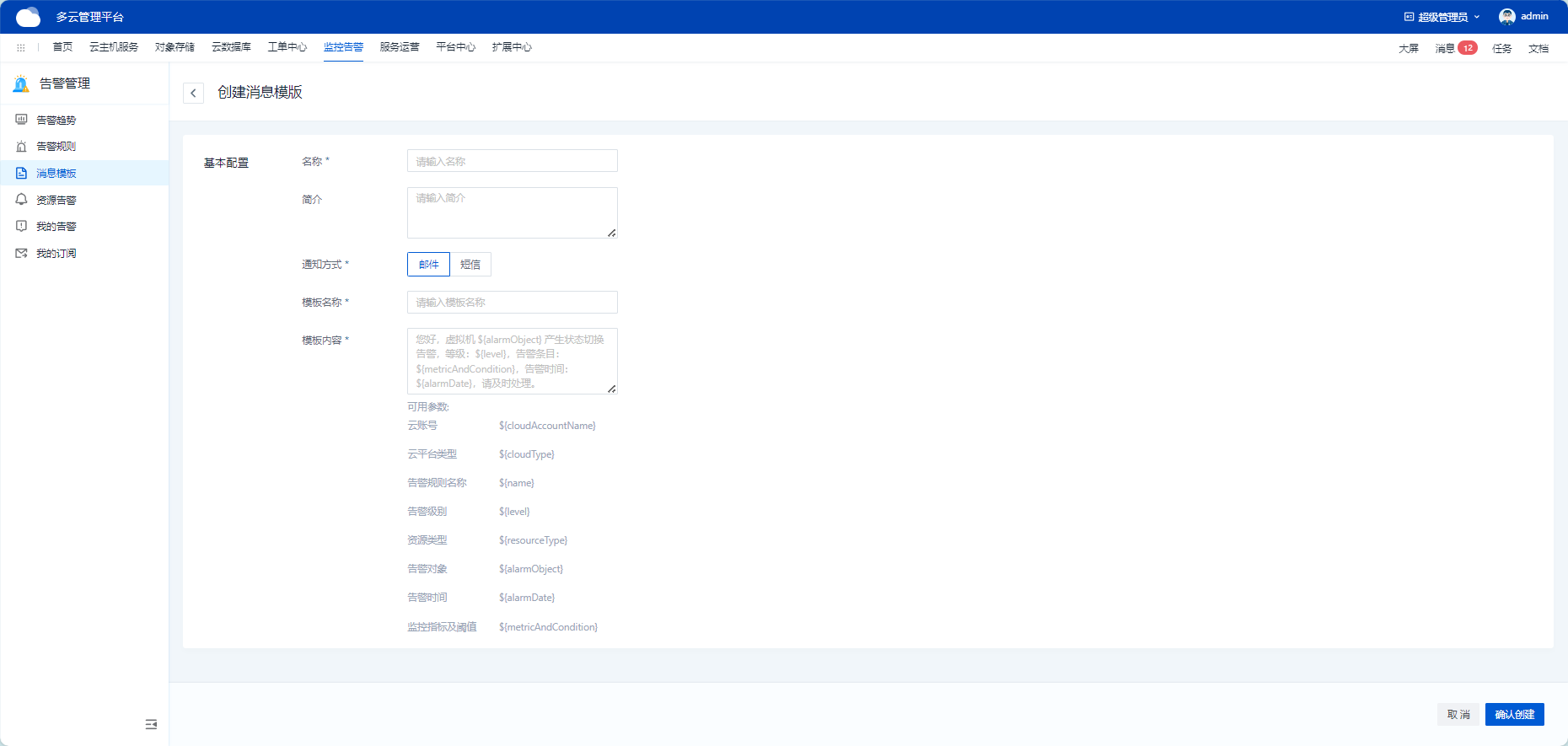Click the 告警趋势 sidebar icon
This screenshot has width=1568, height=746.
[22, 120]
